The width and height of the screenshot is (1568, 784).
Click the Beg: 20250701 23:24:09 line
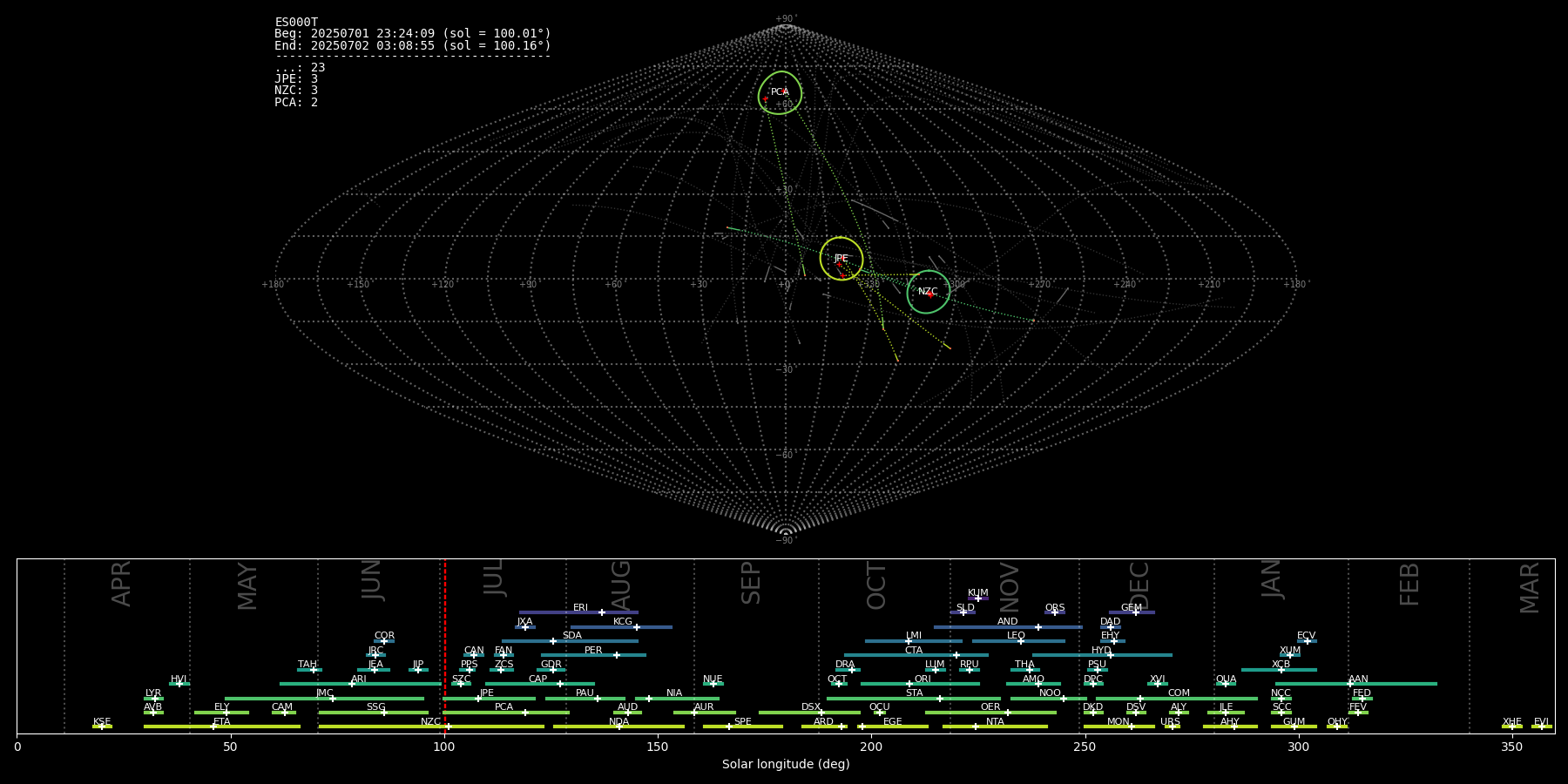[x=413, y=34]
